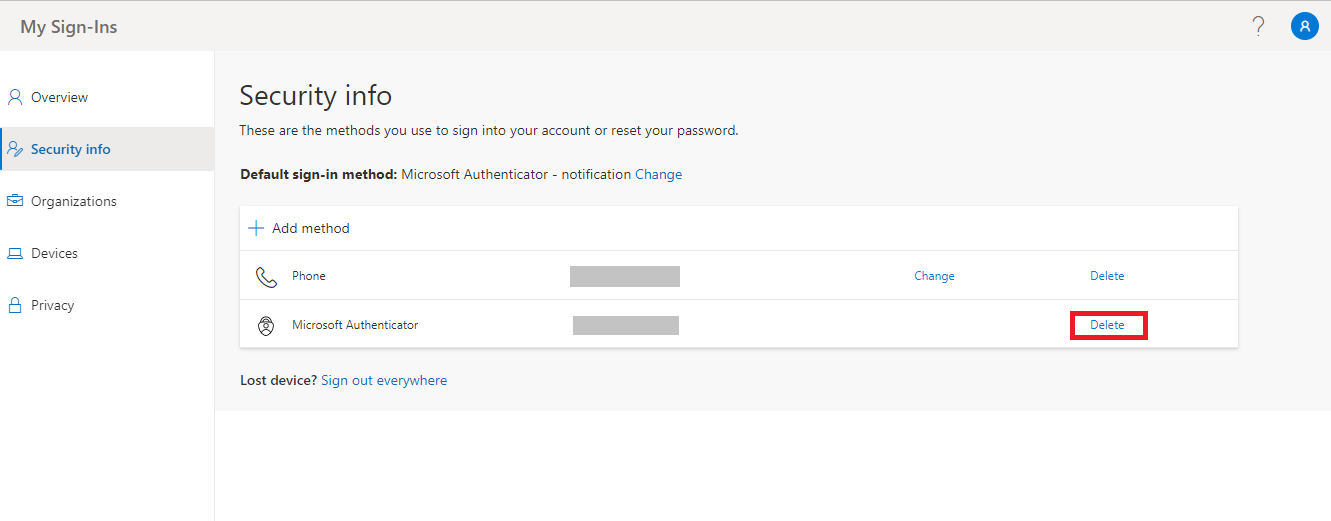This screenshot has height=521, width=1331.
Task: Click the Organizations briefcase icon
Action: tap(15, 201)
